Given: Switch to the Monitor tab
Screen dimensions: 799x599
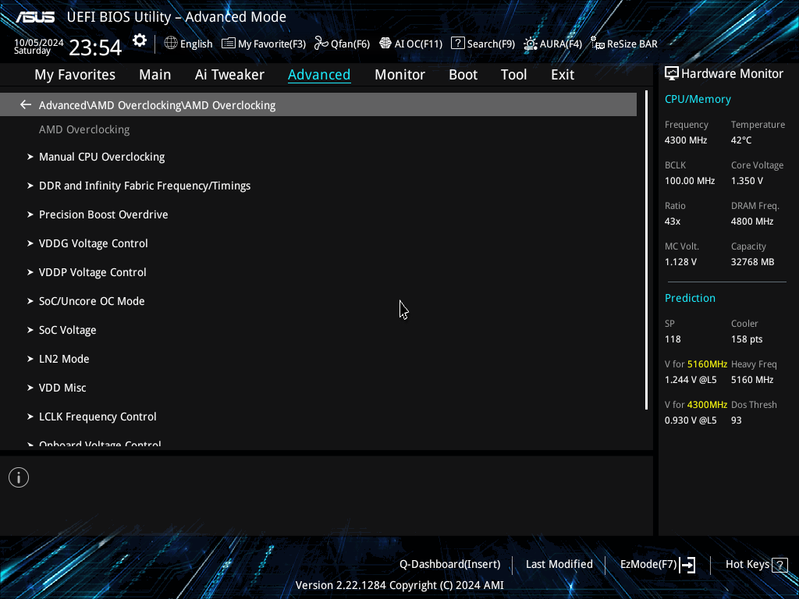Looking at the screenshot, I should (x=400, y=75).
